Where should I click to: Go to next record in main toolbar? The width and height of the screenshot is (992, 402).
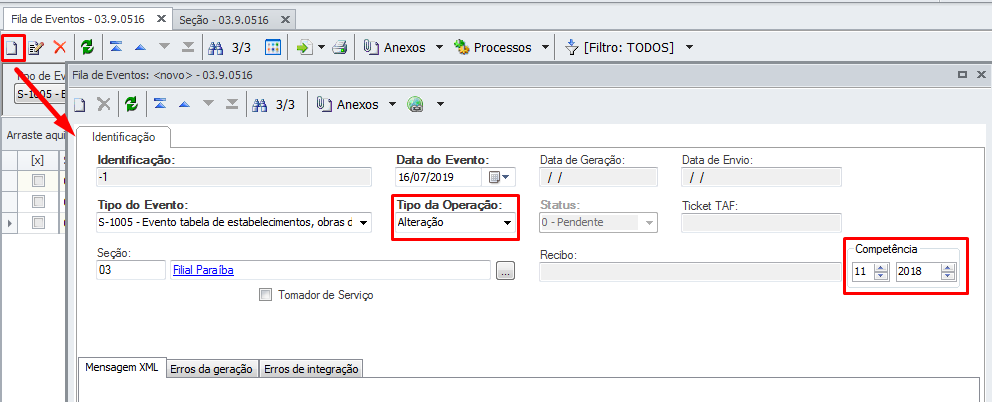pos(164,47)
